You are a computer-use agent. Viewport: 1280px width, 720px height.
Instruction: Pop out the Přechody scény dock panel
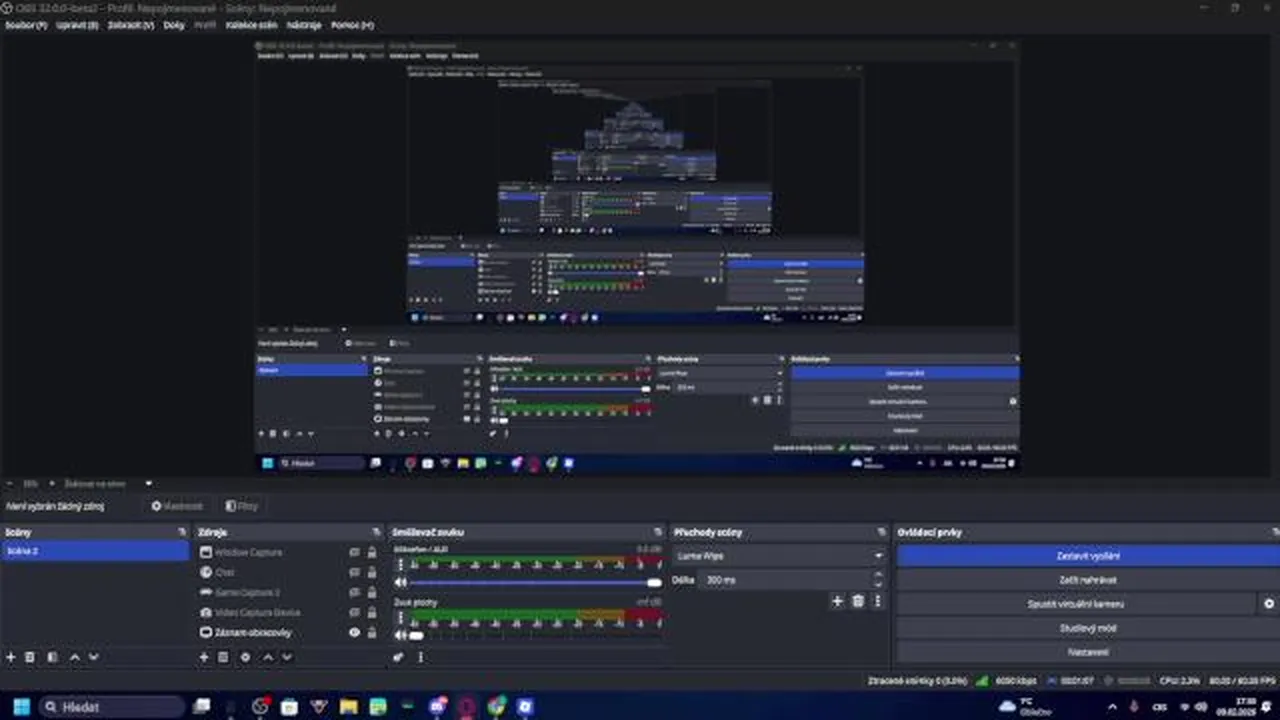point(881,532)
